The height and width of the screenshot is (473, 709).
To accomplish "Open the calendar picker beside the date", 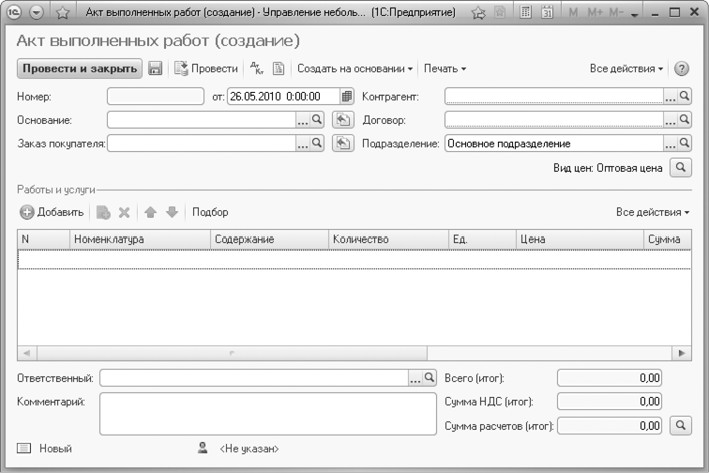I will (x=346, y=97).
